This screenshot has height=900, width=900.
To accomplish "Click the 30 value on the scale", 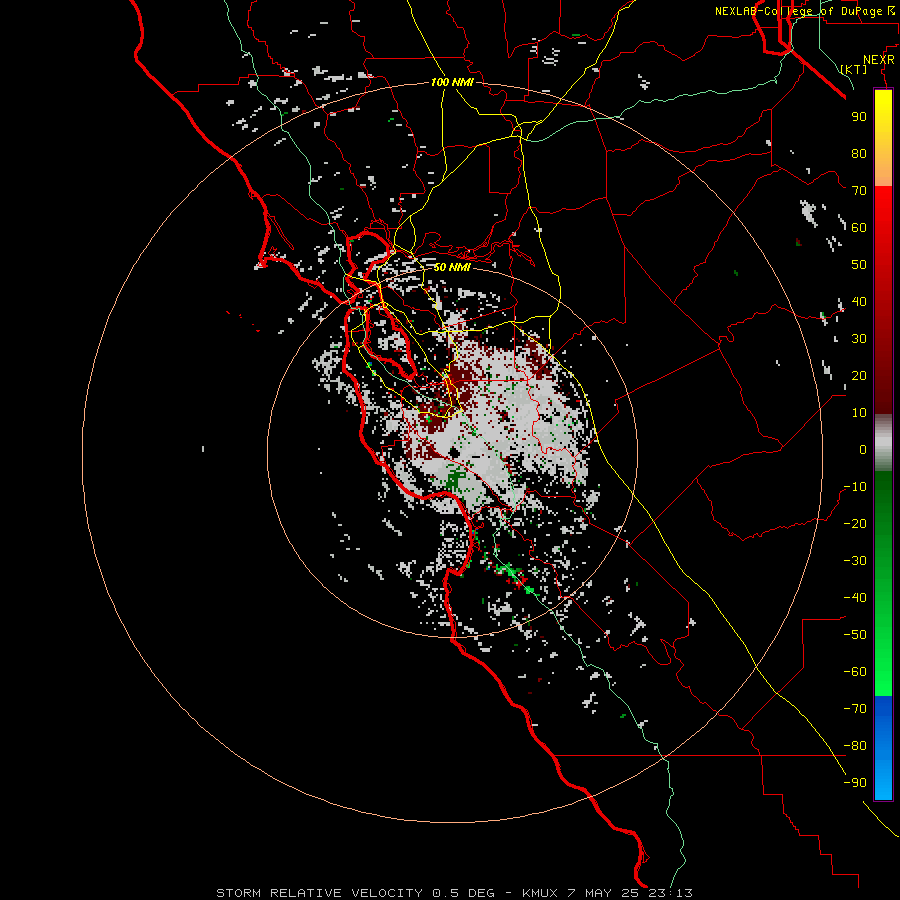I will (859, 339).
